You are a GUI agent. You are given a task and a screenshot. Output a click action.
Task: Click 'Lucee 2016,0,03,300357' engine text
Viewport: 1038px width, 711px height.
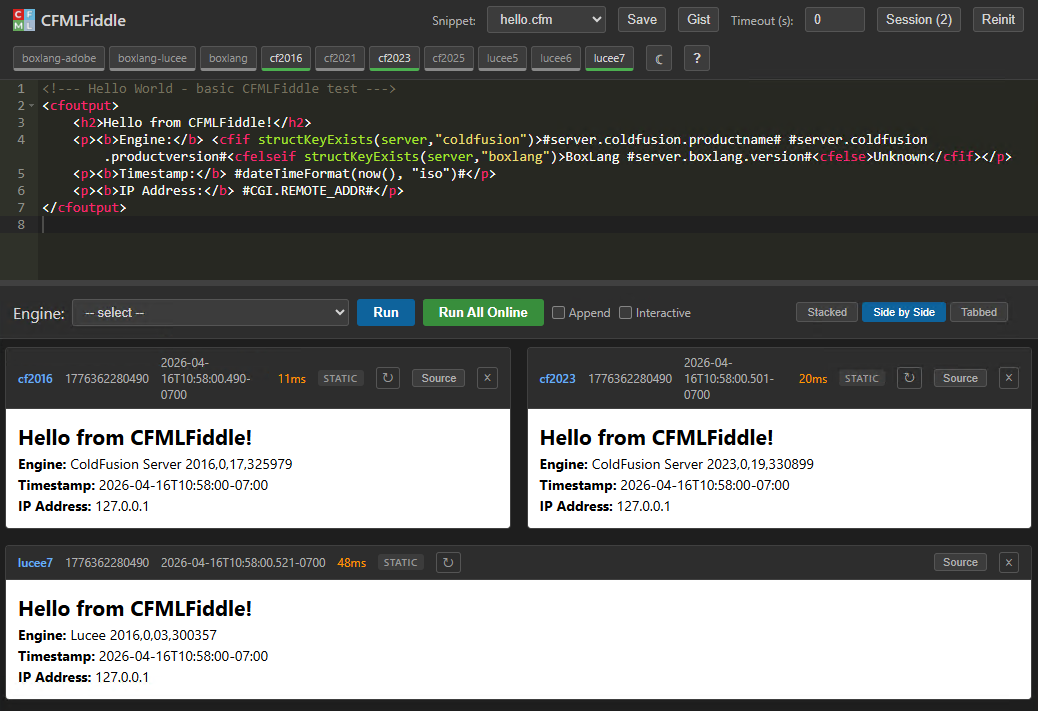point(144,635)
